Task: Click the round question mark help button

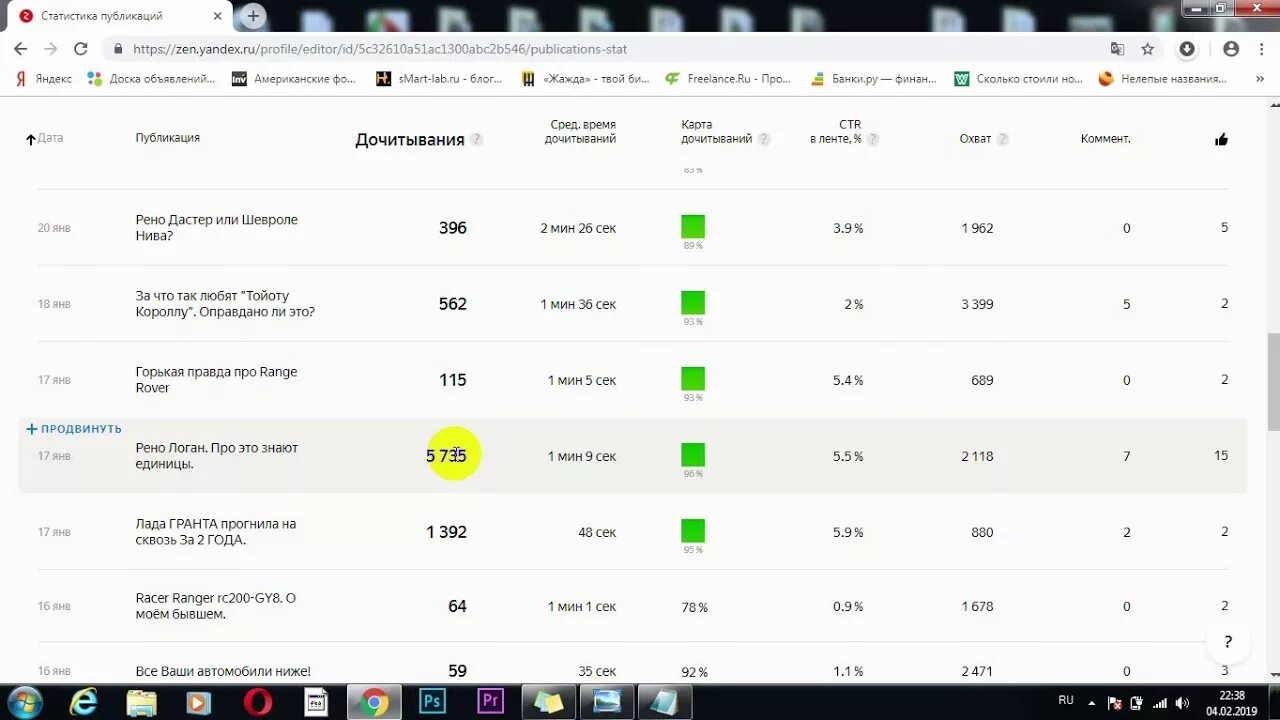Action: 1228,642
